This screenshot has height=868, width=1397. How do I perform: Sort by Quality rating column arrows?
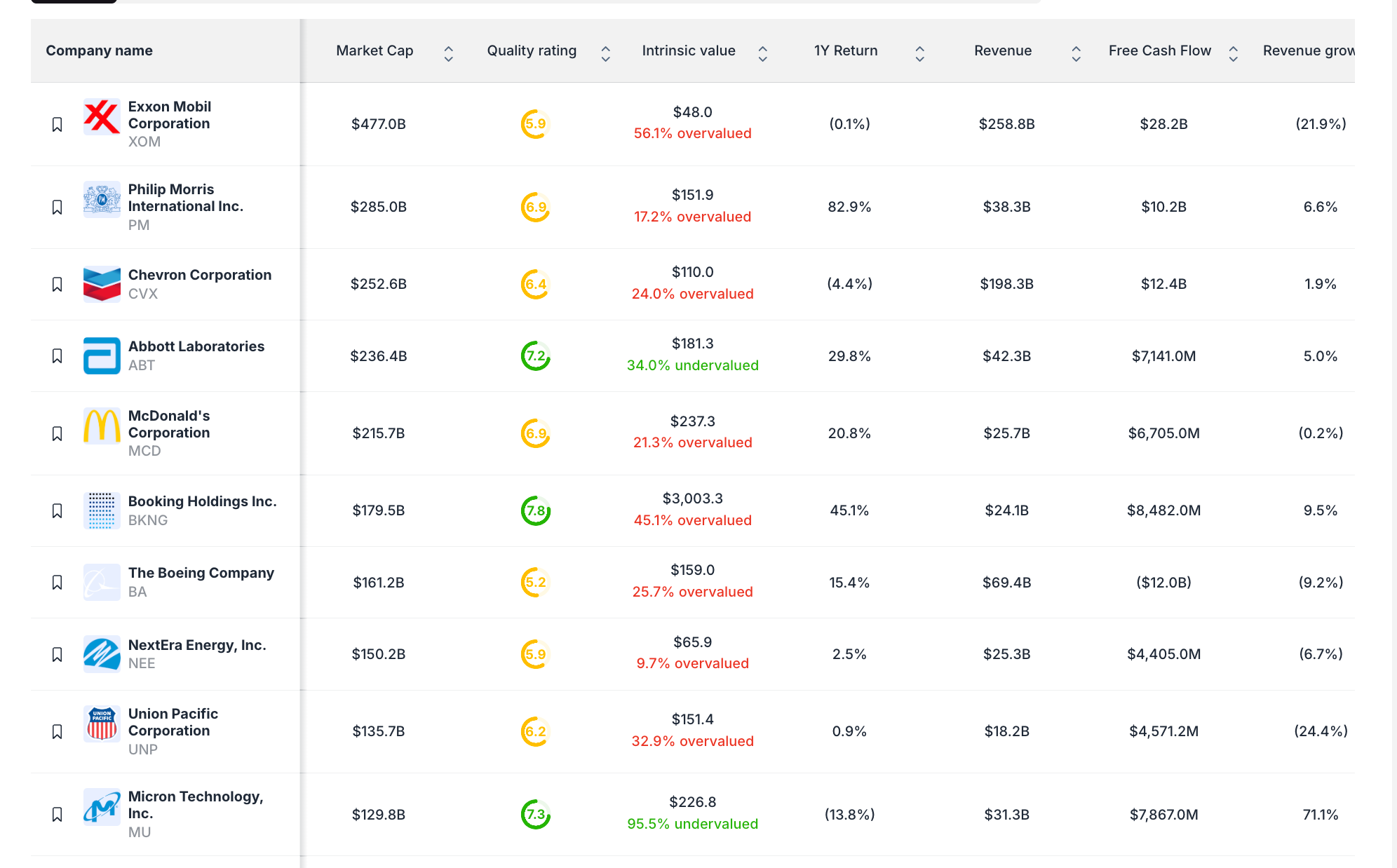(606, 54)
